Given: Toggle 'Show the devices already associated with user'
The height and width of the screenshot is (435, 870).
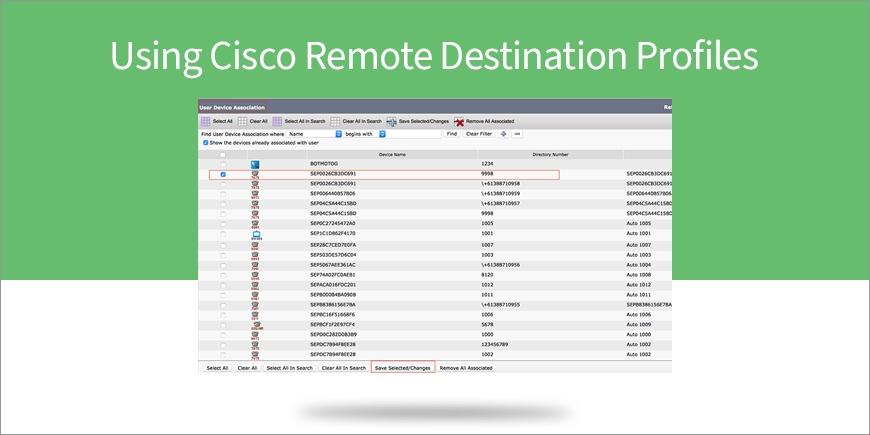Looking at the screenshot, I should [x=205, y=143].
